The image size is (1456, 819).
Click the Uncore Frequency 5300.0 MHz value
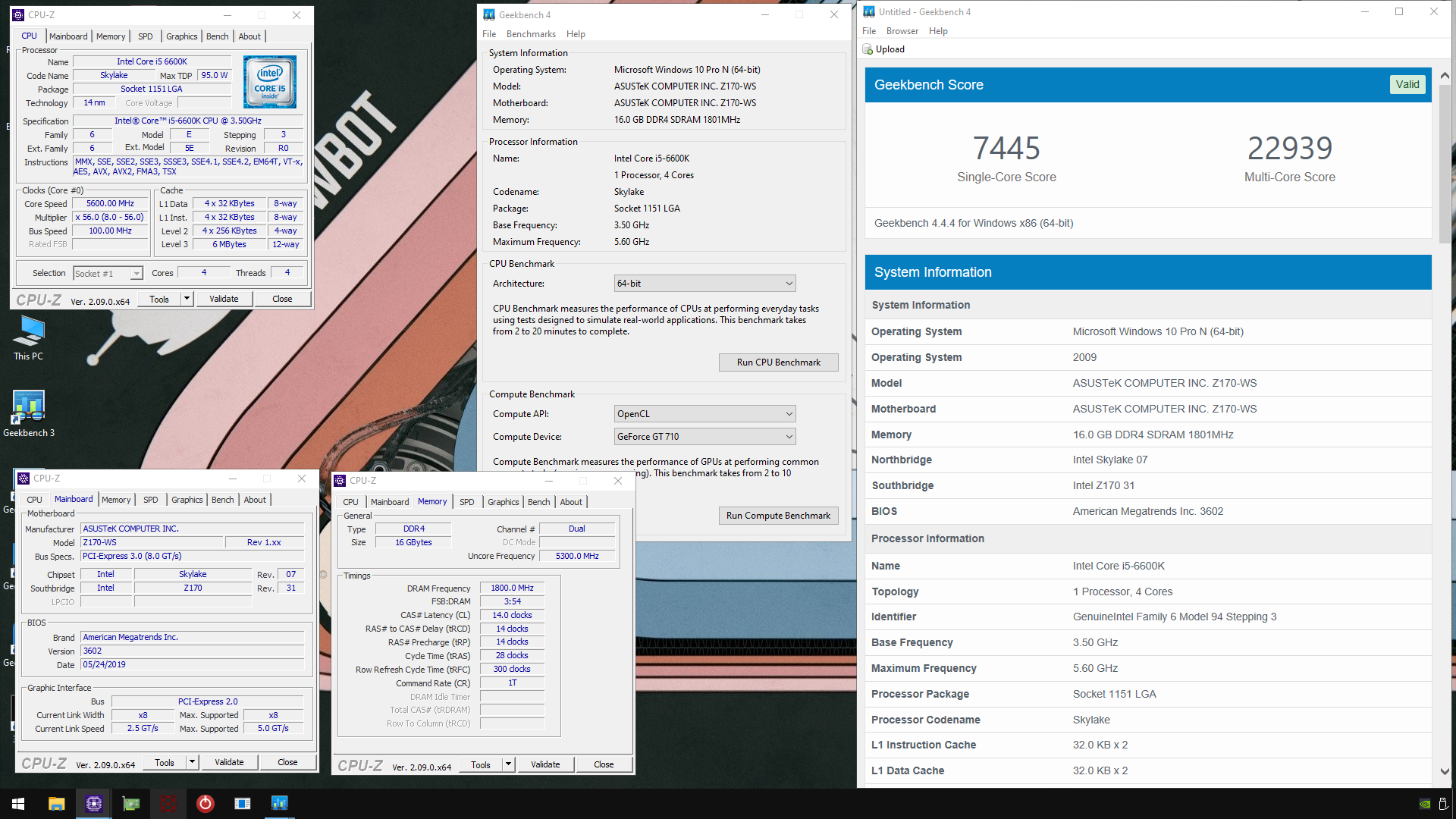[577, 556]
